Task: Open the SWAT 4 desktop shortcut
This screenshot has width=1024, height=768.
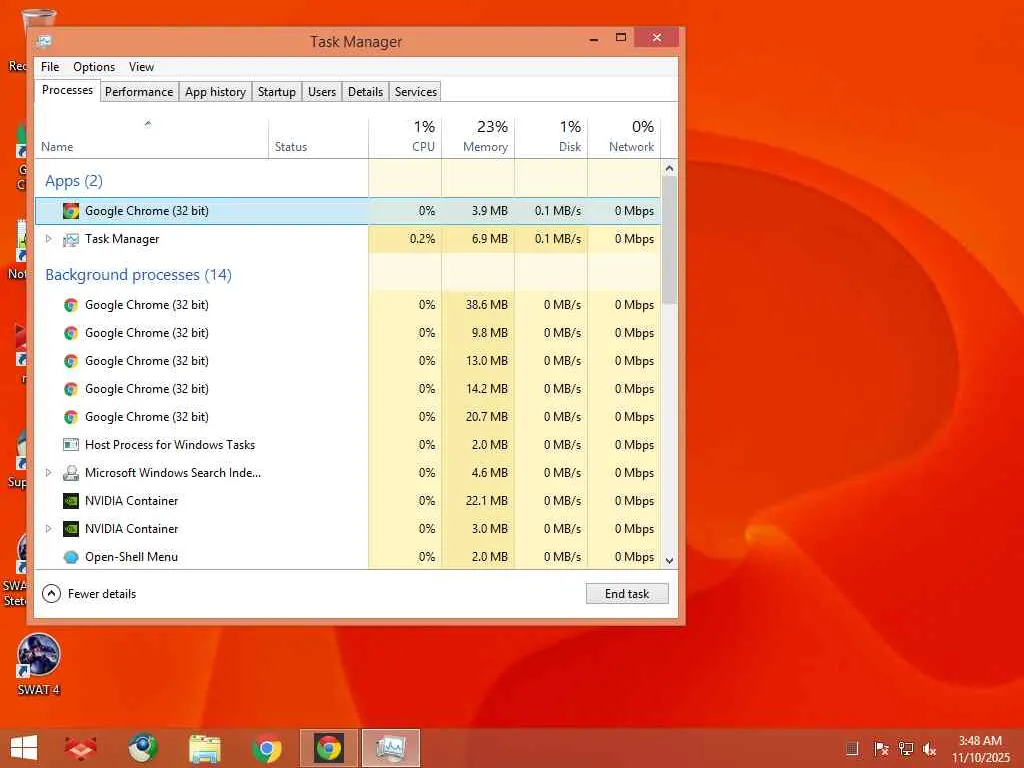Action: [x=39, y=665]
